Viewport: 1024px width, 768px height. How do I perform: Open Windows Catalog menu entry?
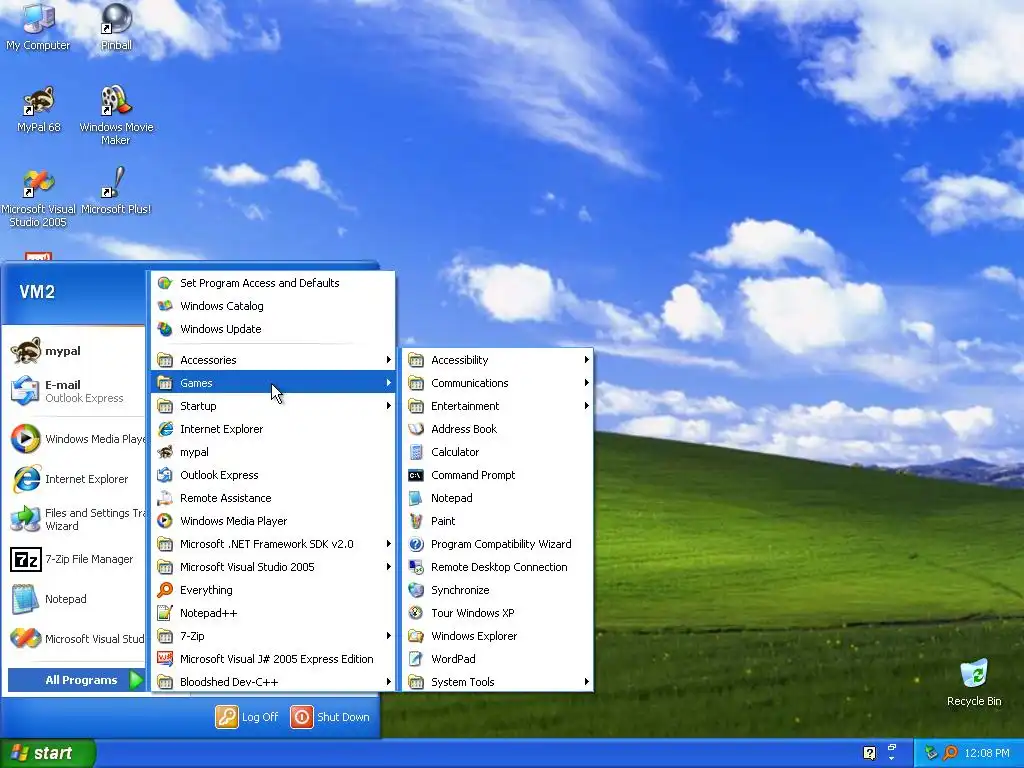(273, 306)
